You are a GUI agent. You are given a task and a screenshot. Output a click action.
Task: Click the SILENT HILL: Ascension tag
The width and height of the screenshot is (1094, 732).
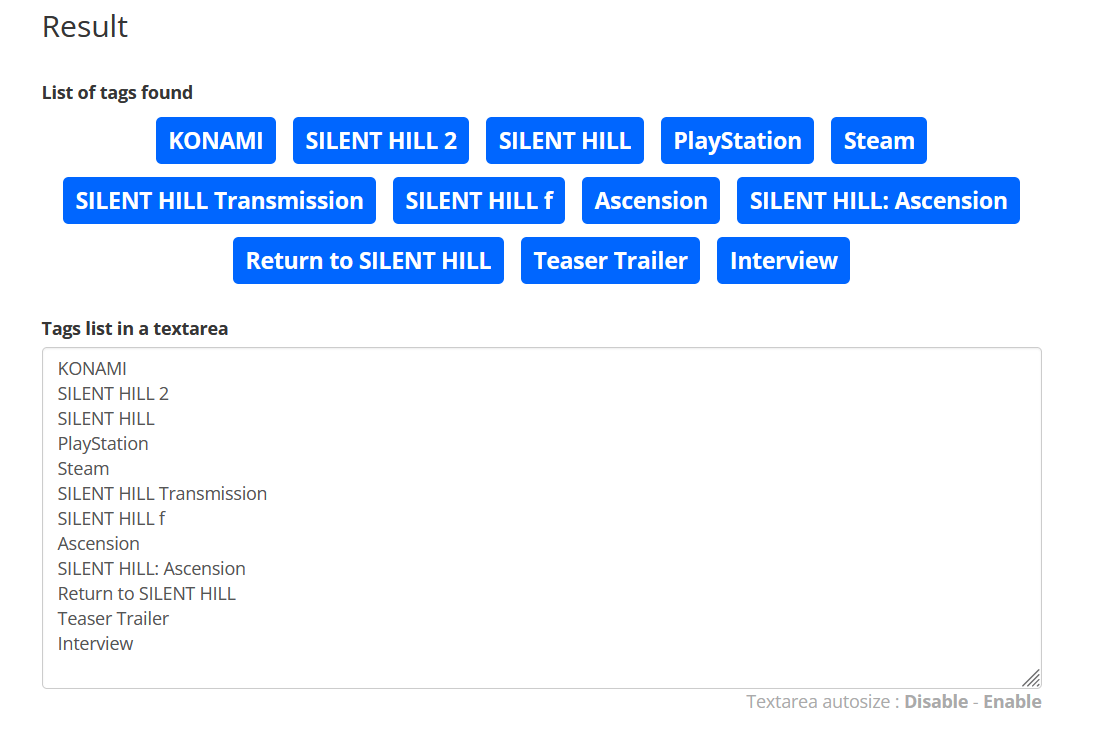pyautogui.click(x=878, y=200)
